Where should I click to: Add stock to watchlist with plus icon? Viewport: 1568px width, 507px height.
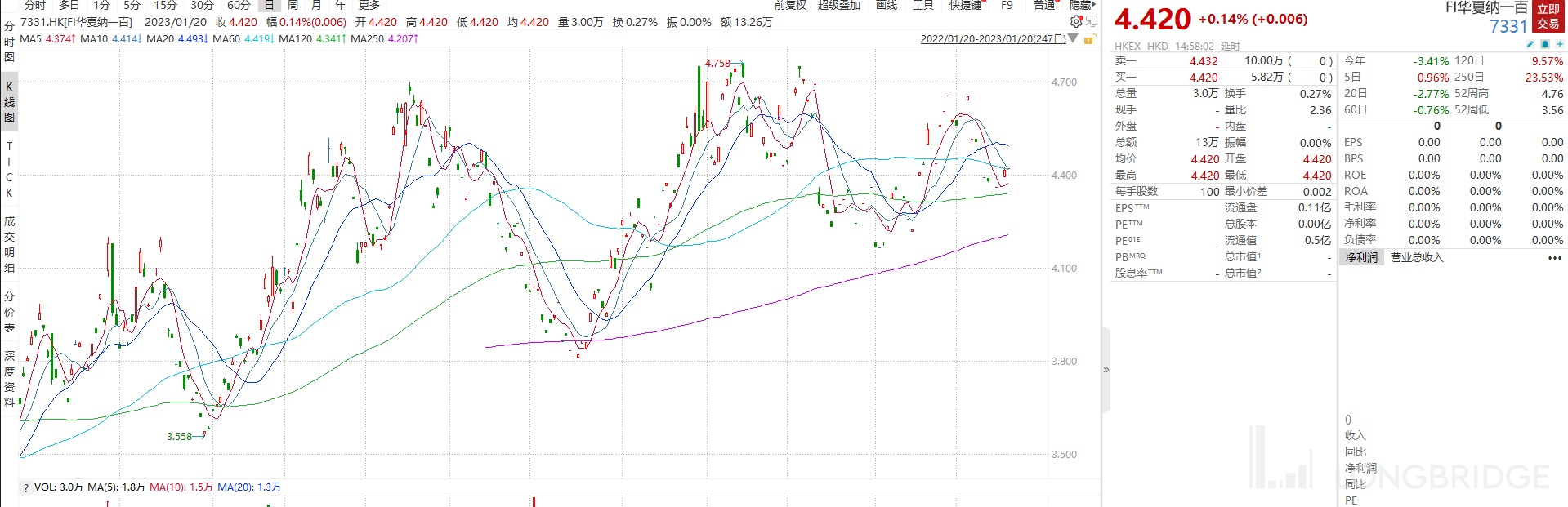[1559, 44]
